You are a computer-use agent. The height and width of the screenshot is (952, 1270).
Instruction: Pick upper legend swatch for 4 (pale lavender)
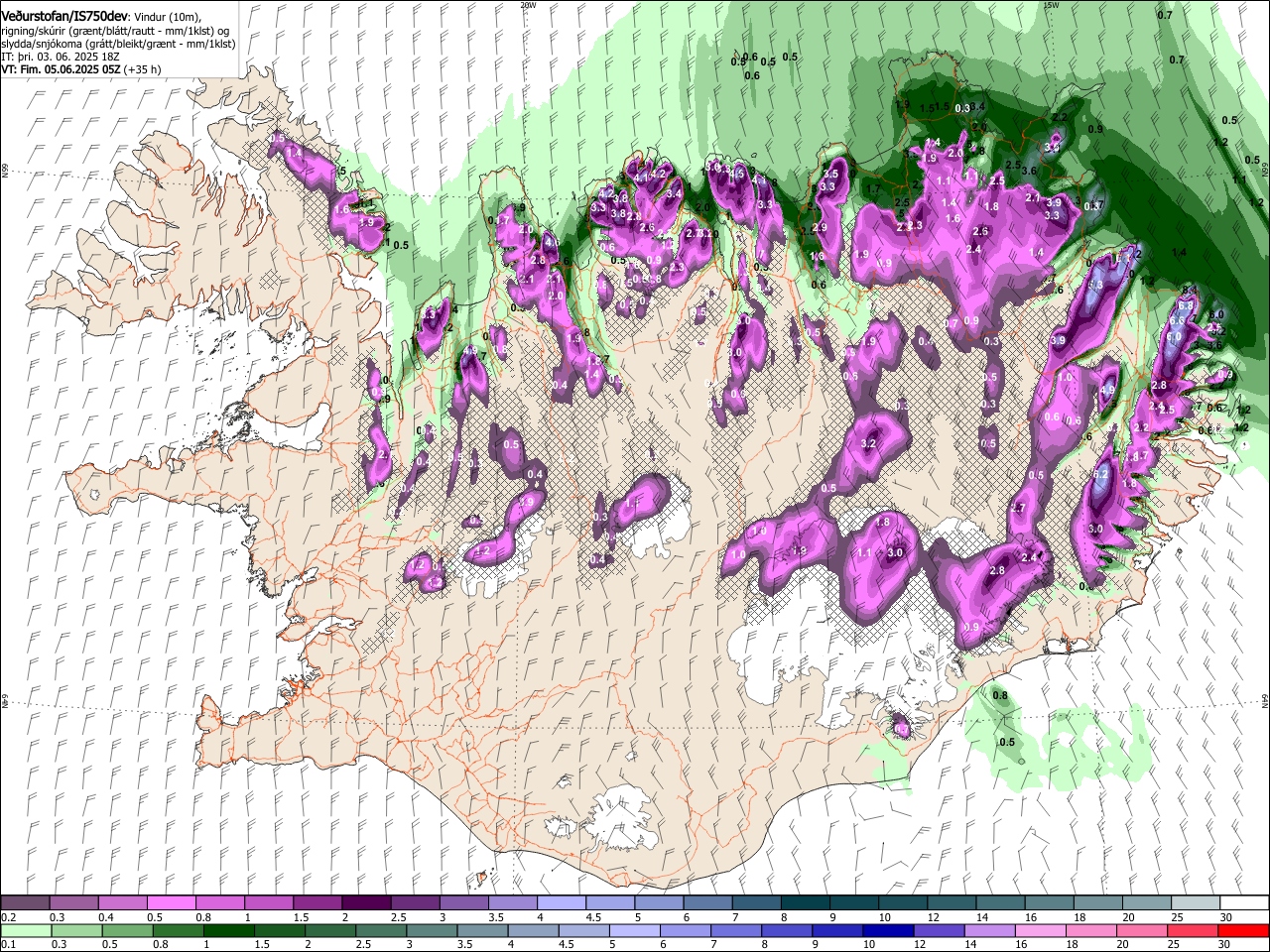560,902
